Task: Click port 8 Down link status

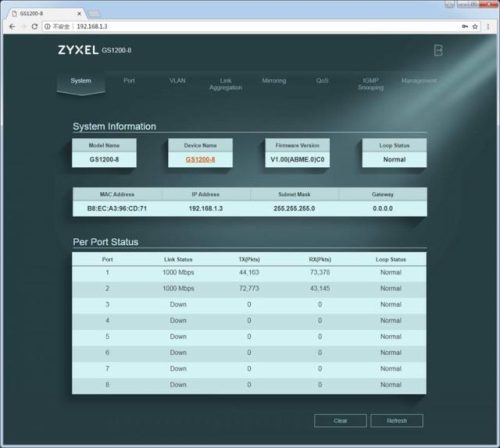Action: click(x=178, y=385)
